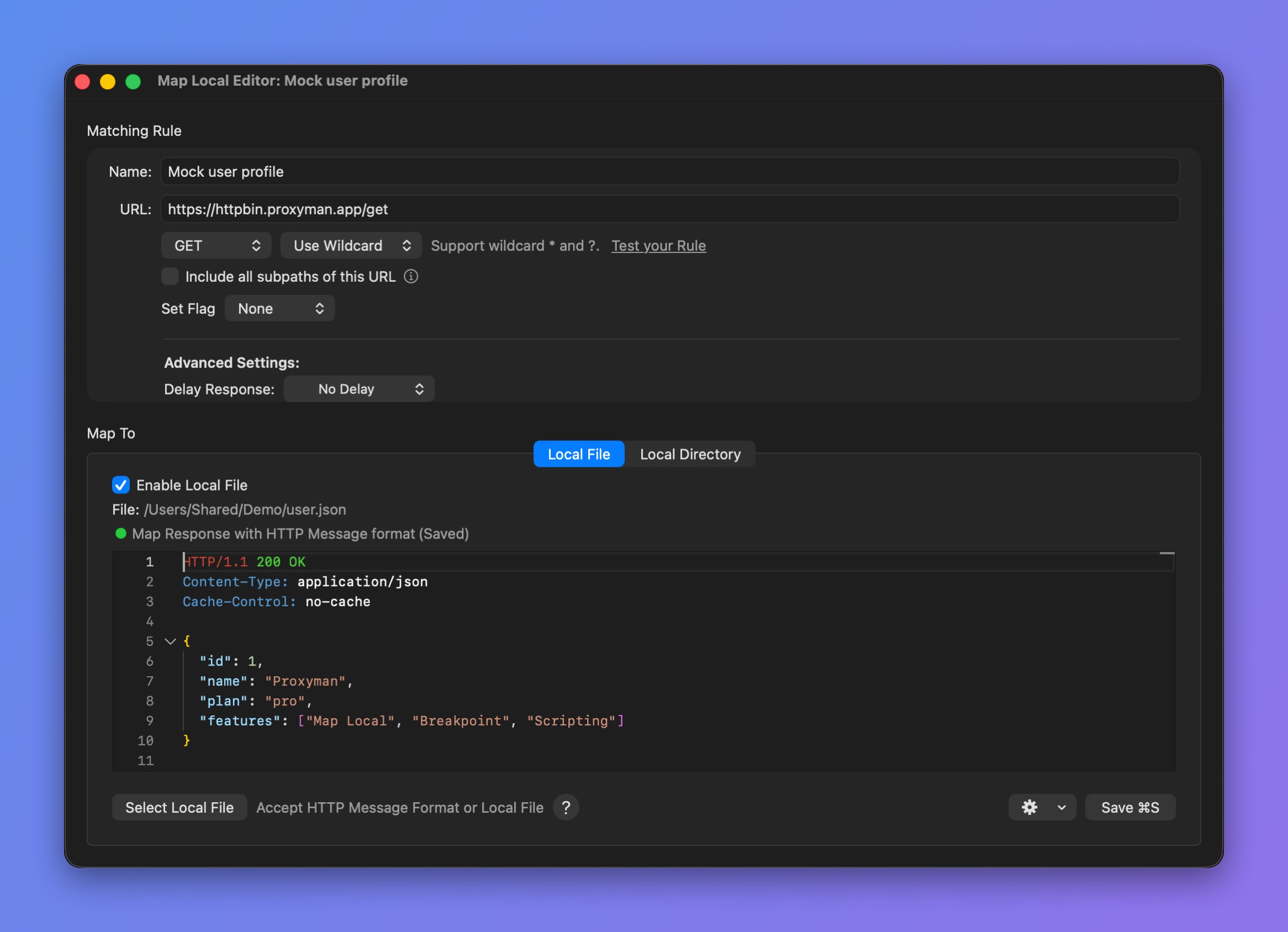Viewport: 1288px width, 932px height.
Task: Click the Test your Rule link
Action: (658, 245)
